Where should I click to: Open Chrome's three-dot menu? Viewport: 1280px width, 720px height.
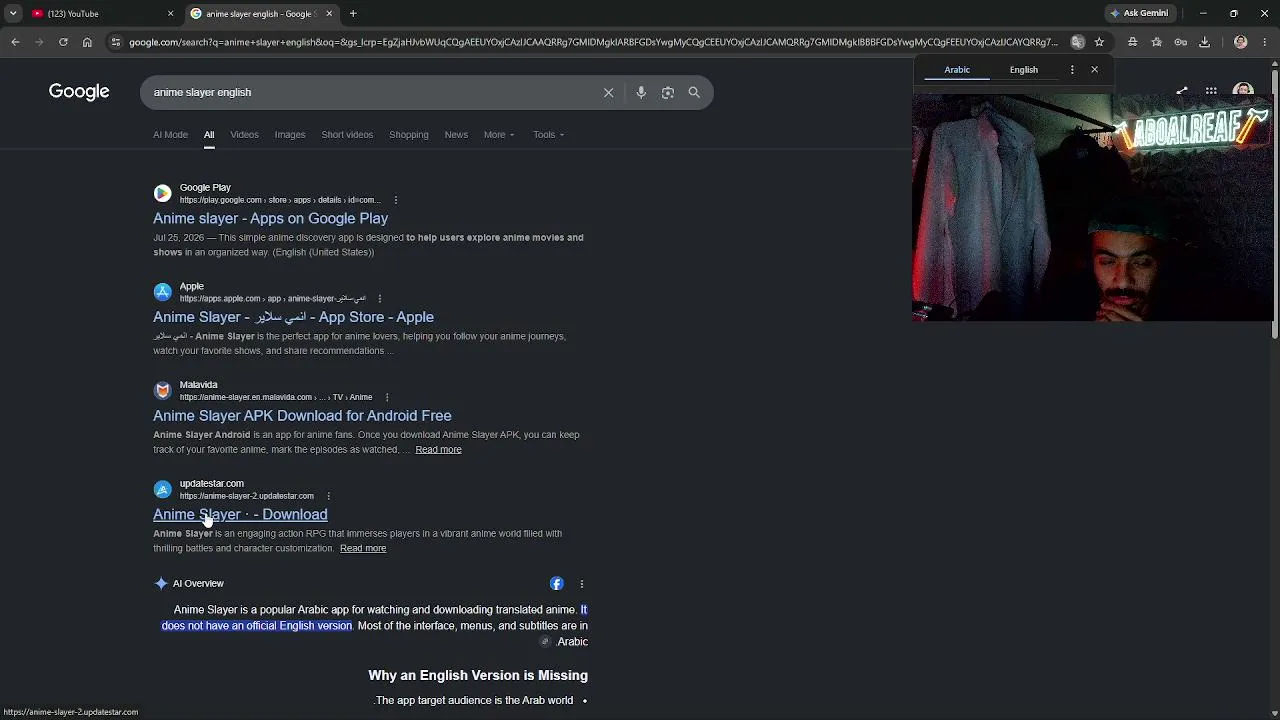(1265, 42)
